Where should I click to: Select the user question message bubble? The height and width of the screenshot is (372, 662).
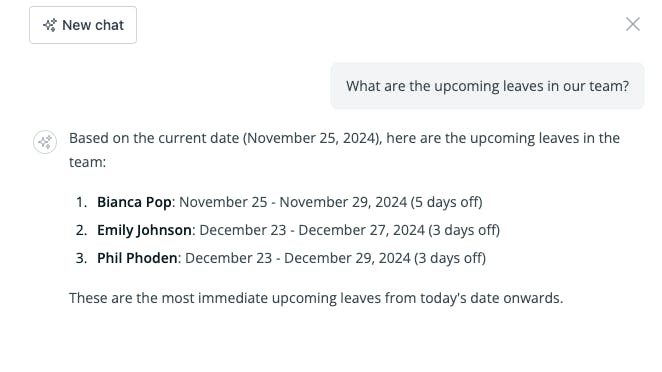point(487,86)
